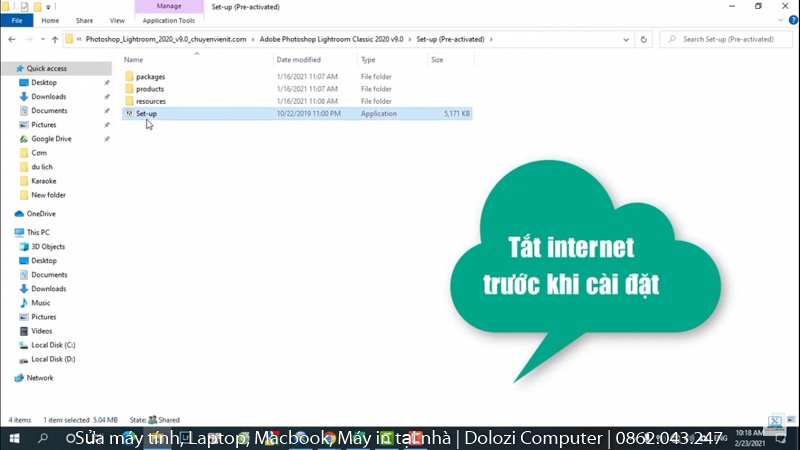The image size is (800, 450).
Task: Open Downloads under Quick access
Action: tap(48, 96)
